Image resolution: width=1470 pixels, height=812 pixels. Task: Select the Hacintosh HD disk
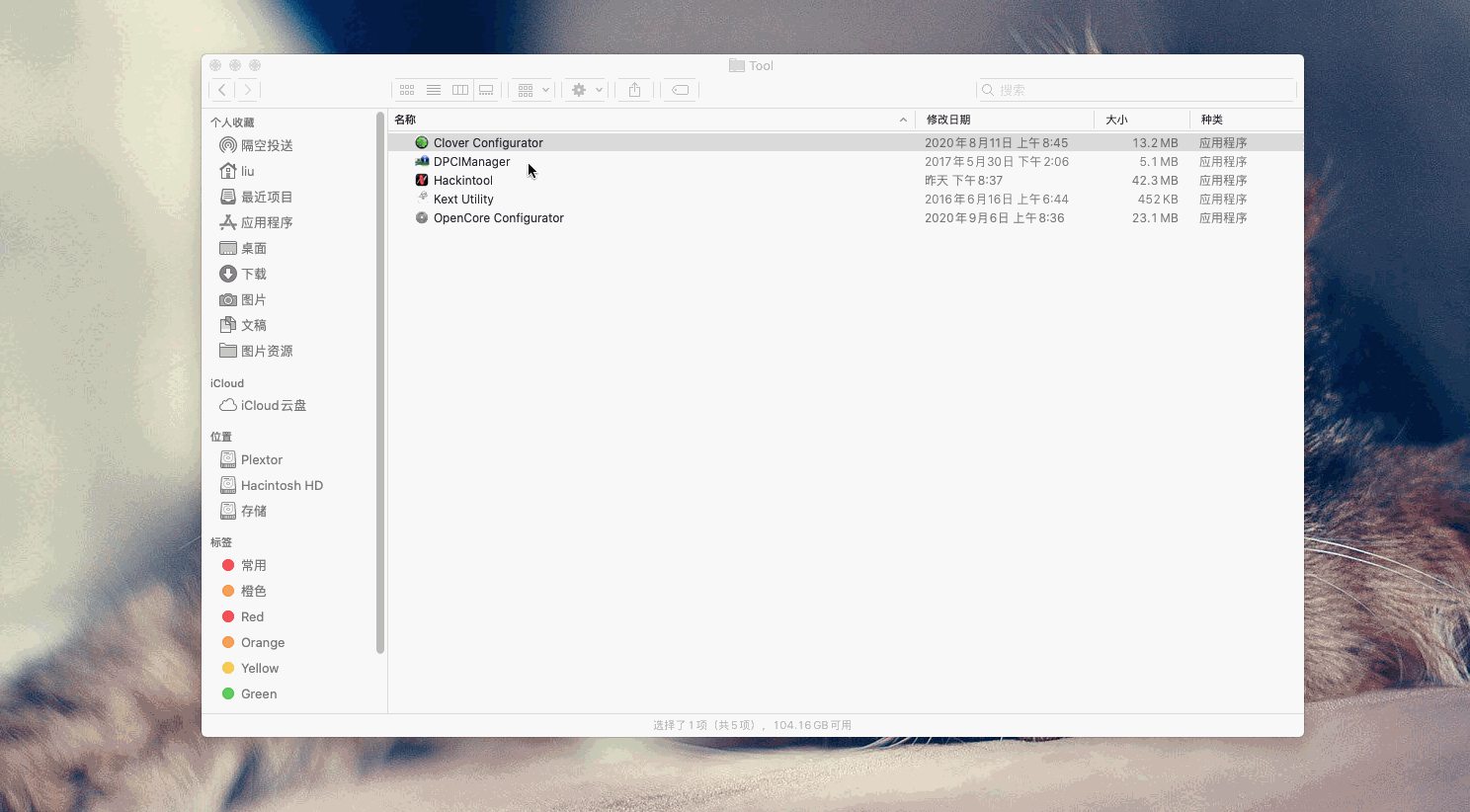[x=272, y=485]
